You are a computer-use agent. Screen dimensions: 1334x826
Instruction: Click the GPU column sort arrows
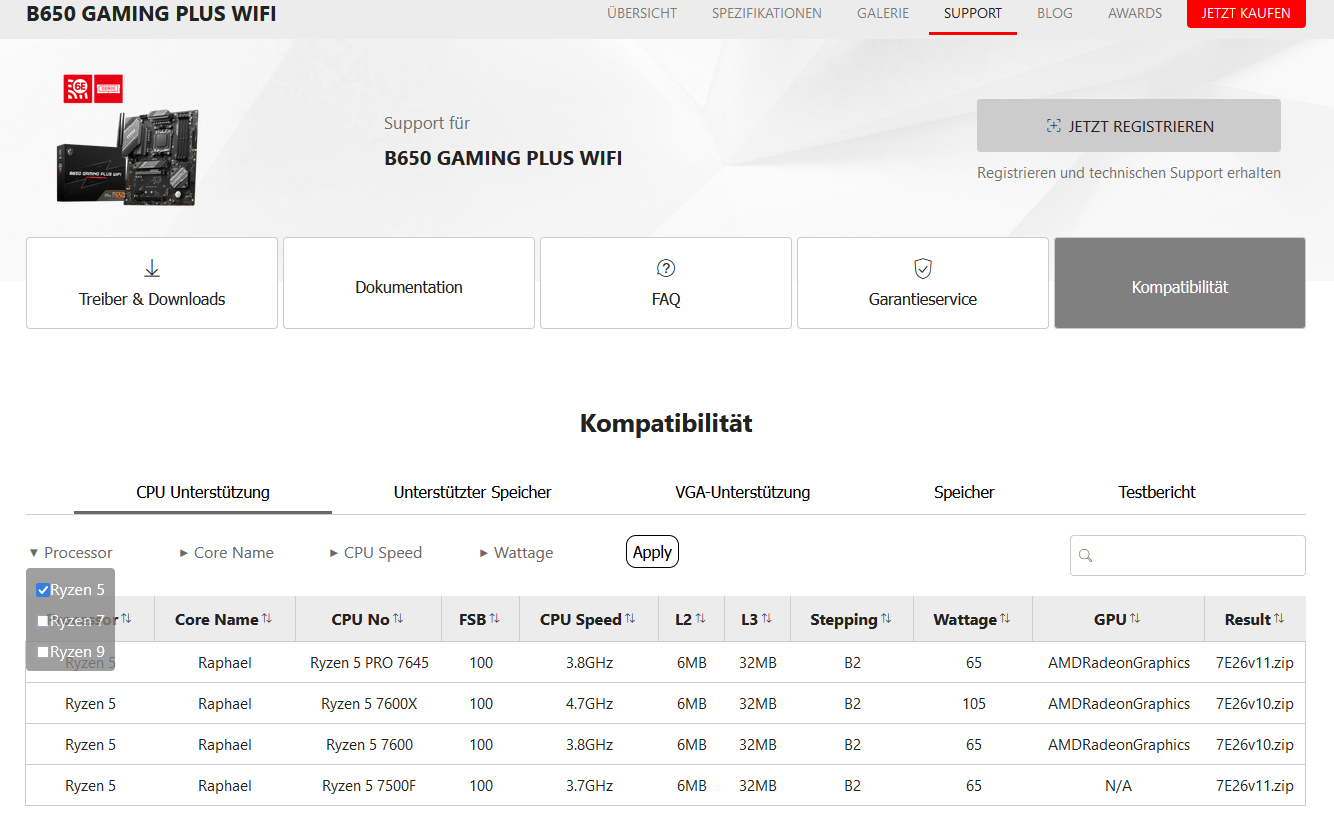click(x=1135, y=619)
